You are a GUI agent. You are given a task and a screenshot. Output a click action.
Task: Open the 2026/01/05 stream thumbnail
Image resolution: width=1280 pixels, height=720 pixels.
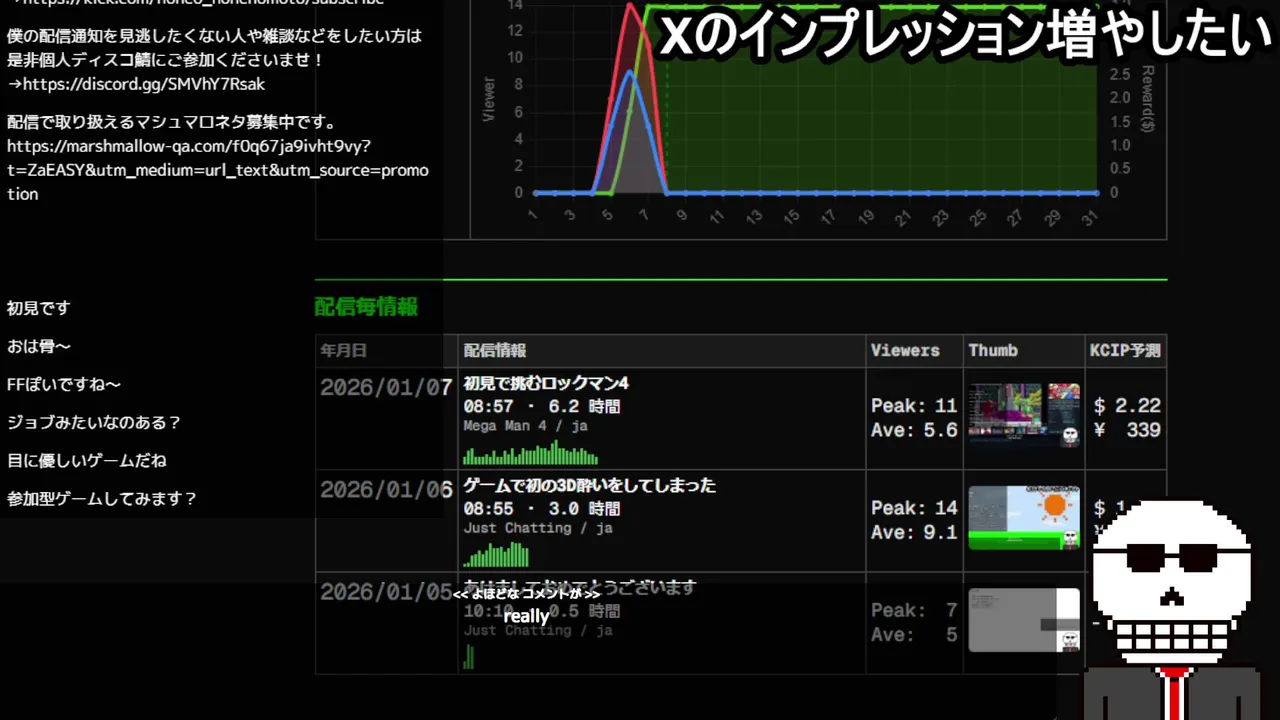1024,620
